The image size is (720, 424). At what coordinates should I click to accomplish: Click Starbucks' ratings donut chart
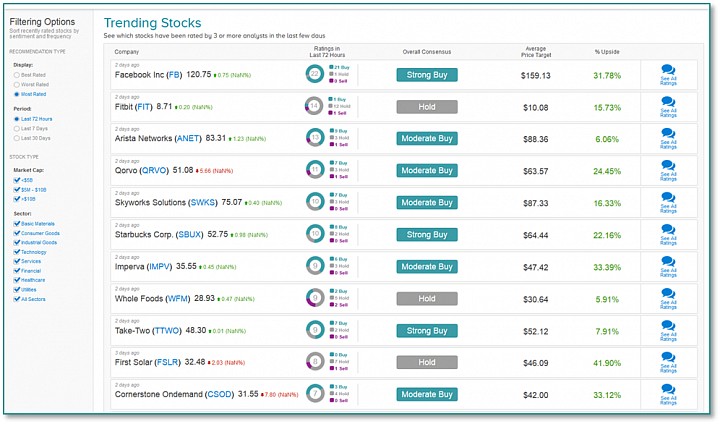(315, 233)
